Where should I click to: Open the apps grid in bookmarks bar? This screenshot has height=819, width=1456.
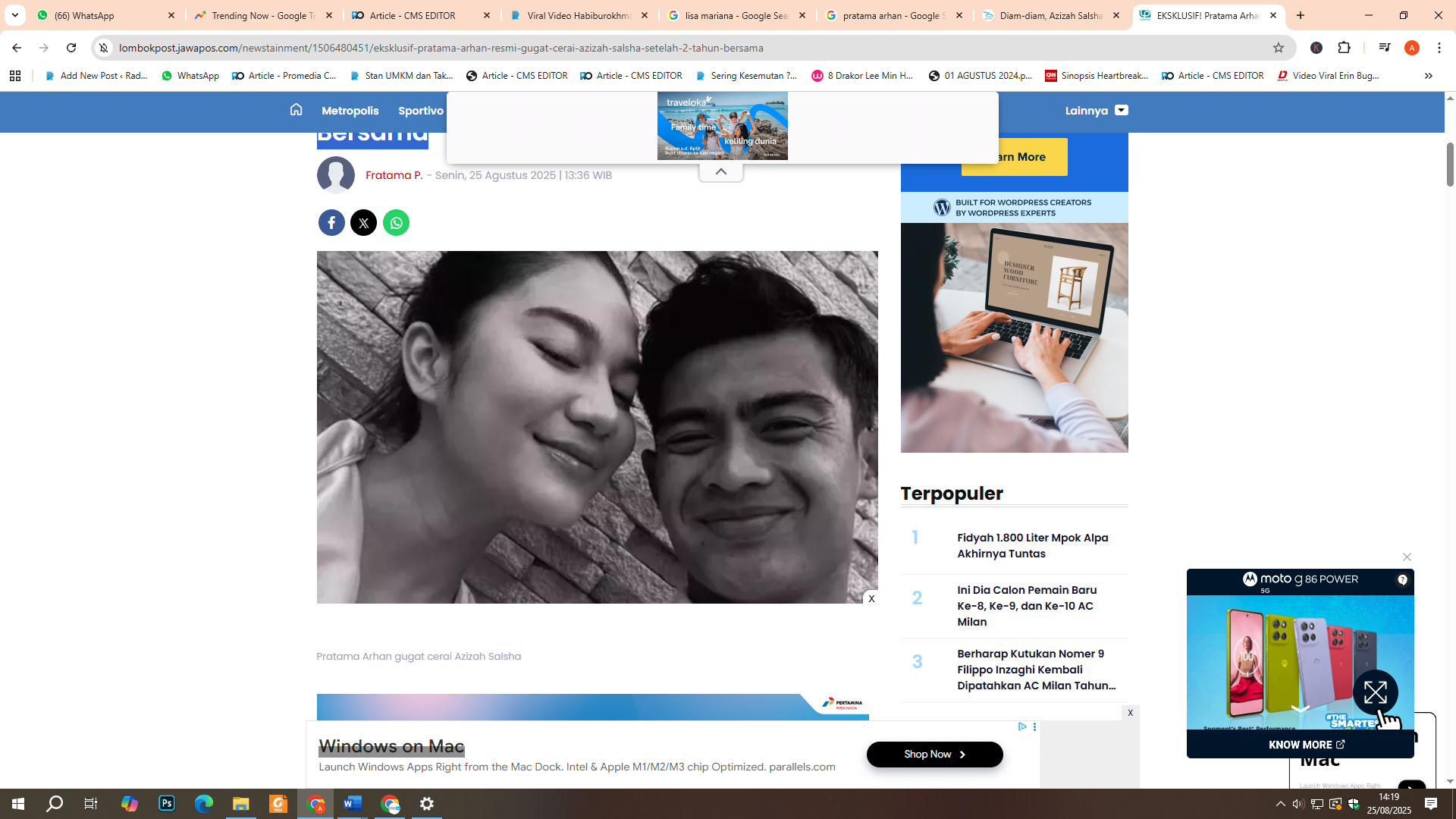pos(15,76)
